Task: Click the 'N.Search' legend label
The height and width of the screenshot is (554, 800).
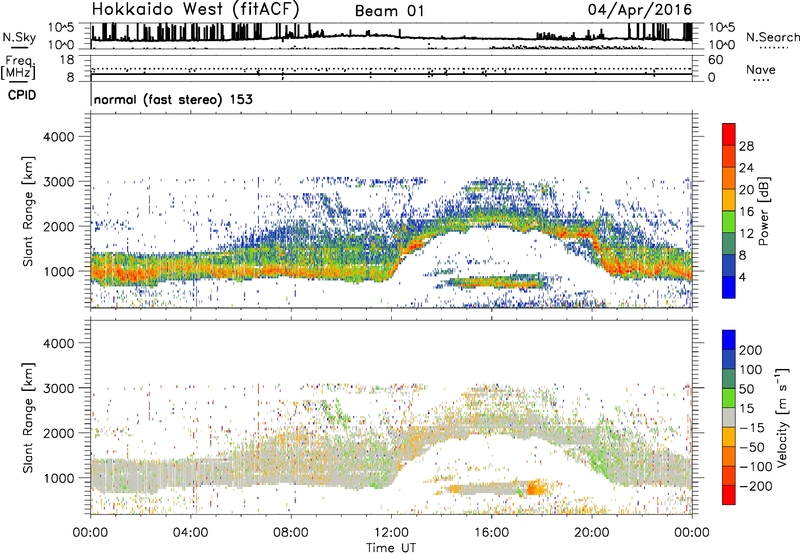Action: [x=772, y=37]
